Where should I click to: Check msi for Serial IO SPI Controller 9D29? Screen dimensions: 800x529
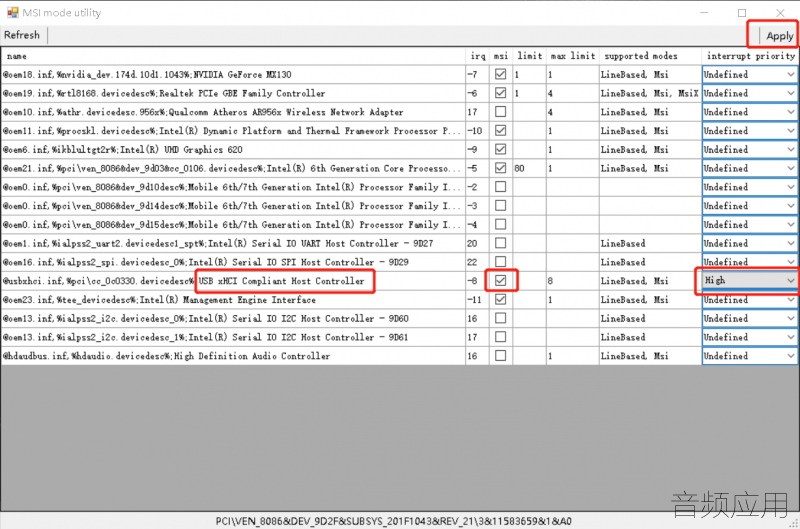[501, 262]
